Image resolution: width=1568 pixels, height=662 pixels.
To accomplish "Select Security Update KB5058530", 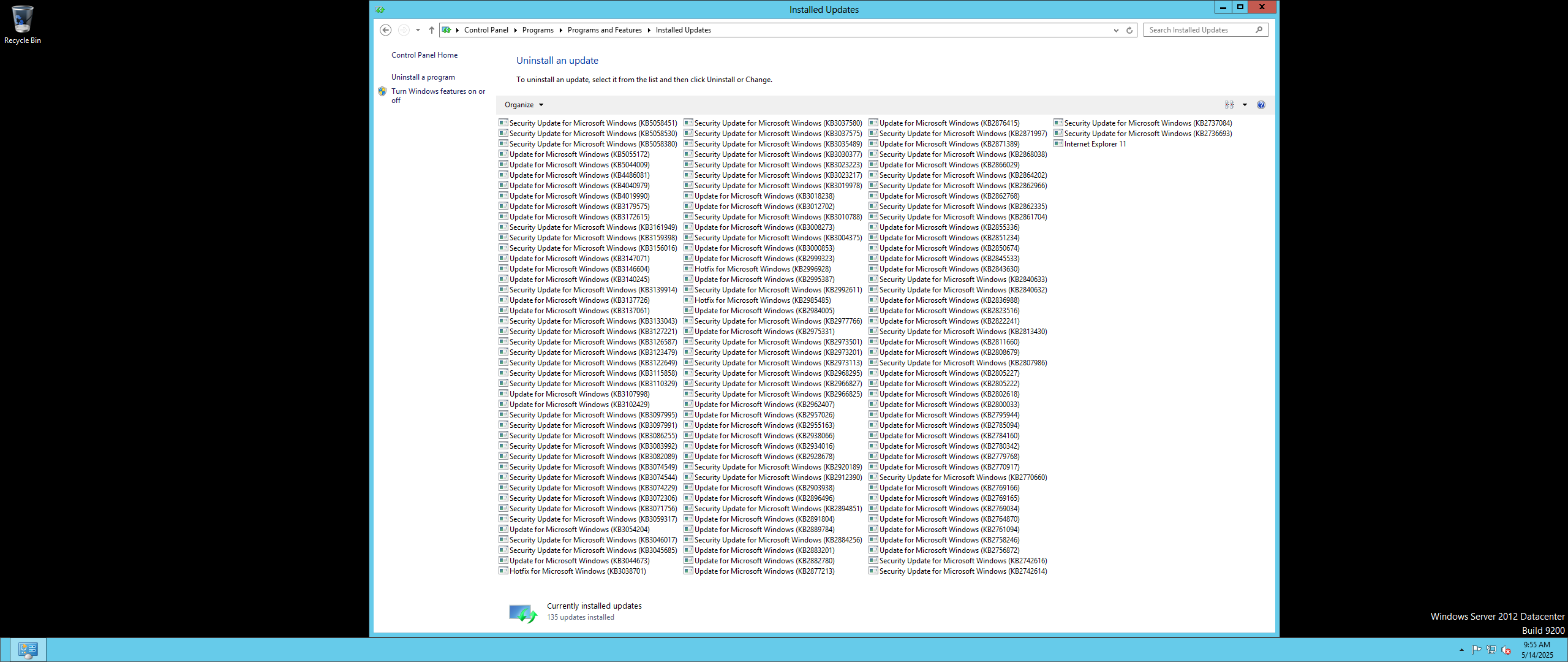I will (588, 134).
